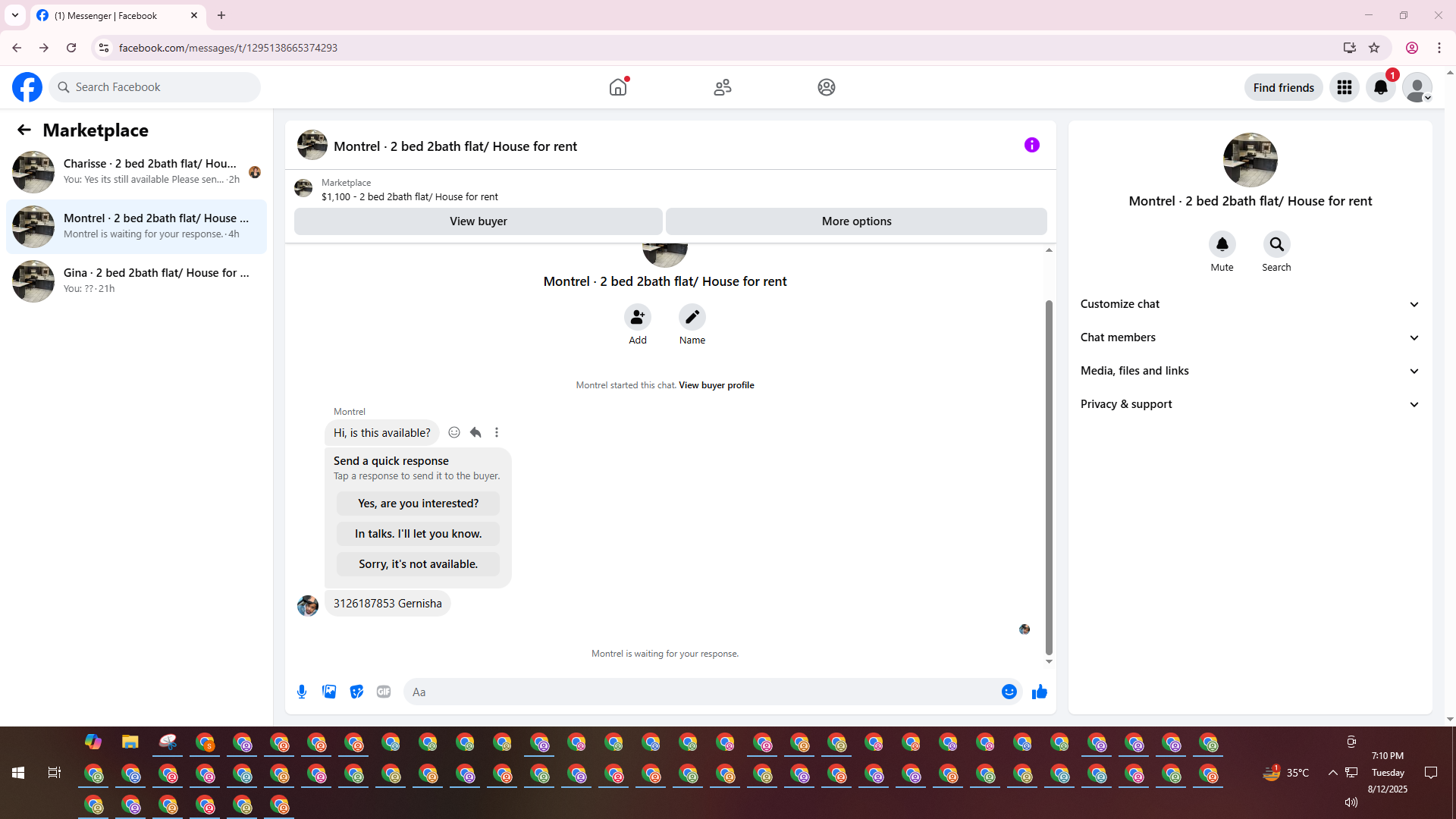The image size is (1456, 819).
Task: Open the GIF picker icon
Action: tap(384, 692)
